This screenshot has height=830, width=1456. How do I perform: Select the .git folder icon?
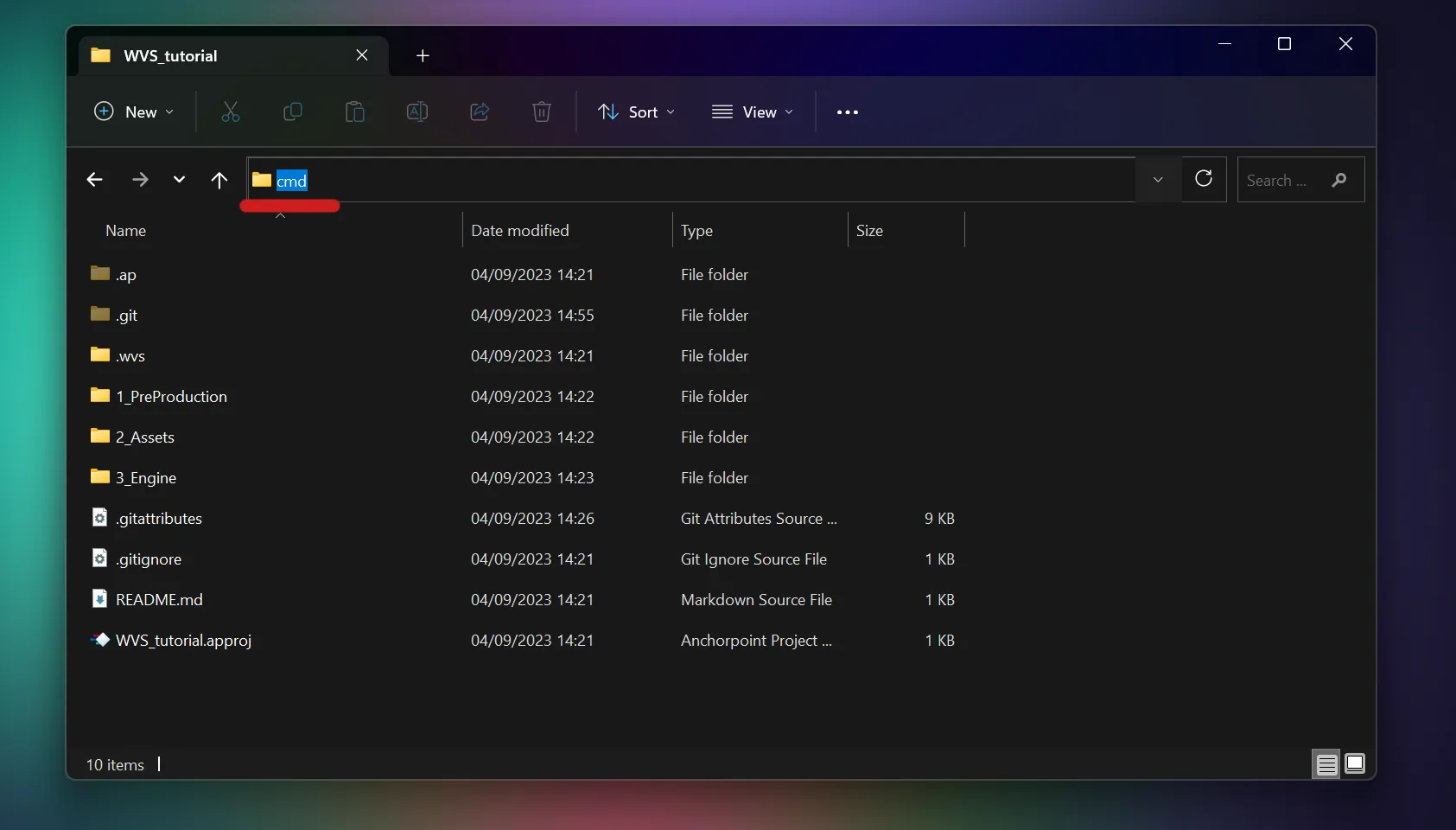click(100, 314)
